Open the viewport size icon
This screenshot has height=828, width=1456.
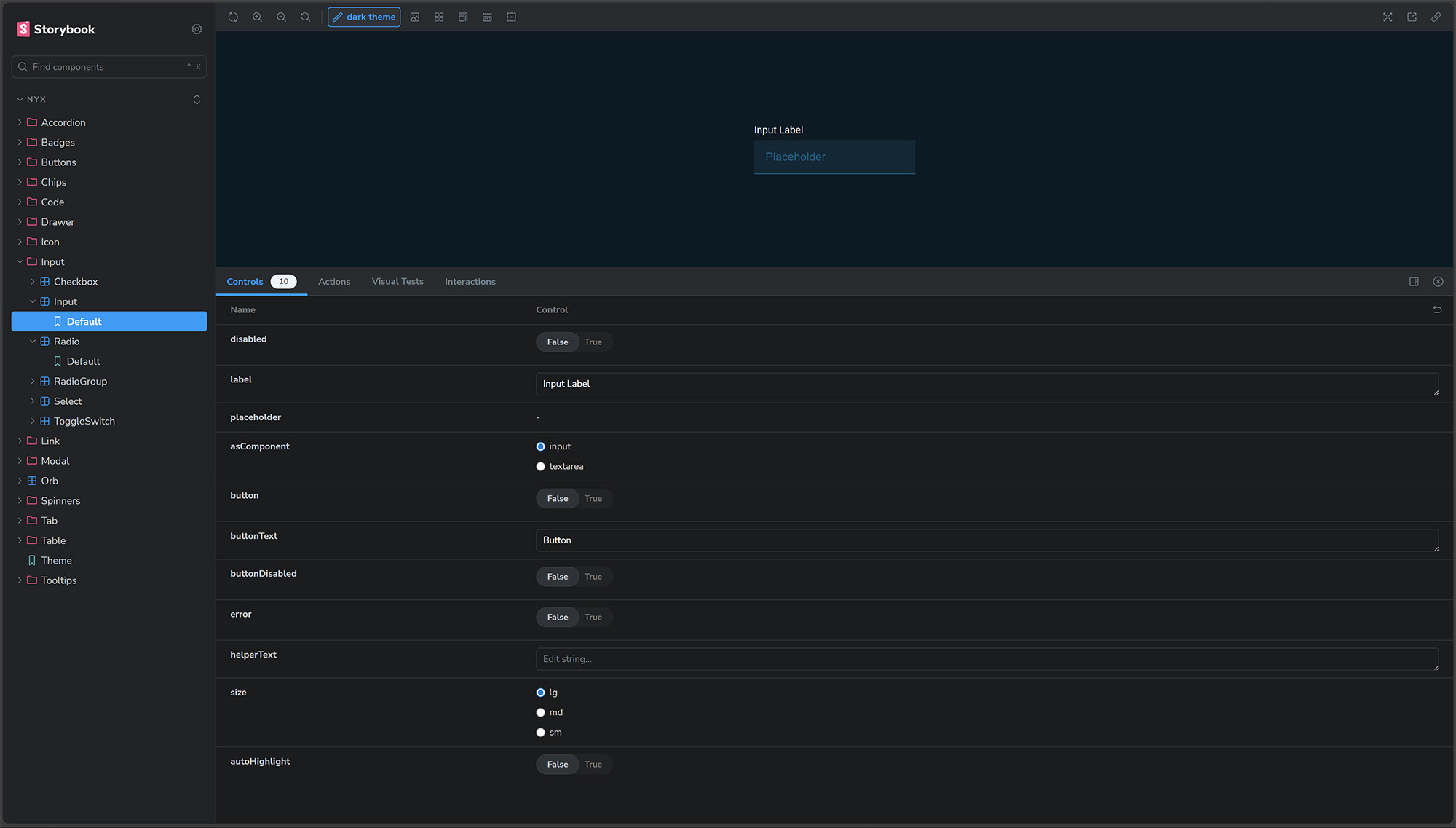[x=463, y=17]
